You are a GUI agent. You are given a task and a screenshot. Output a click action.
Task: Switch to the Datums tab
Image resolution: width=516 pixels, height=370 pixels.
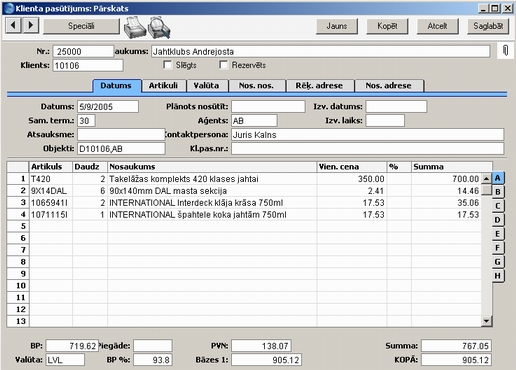[x=116, y=86]
